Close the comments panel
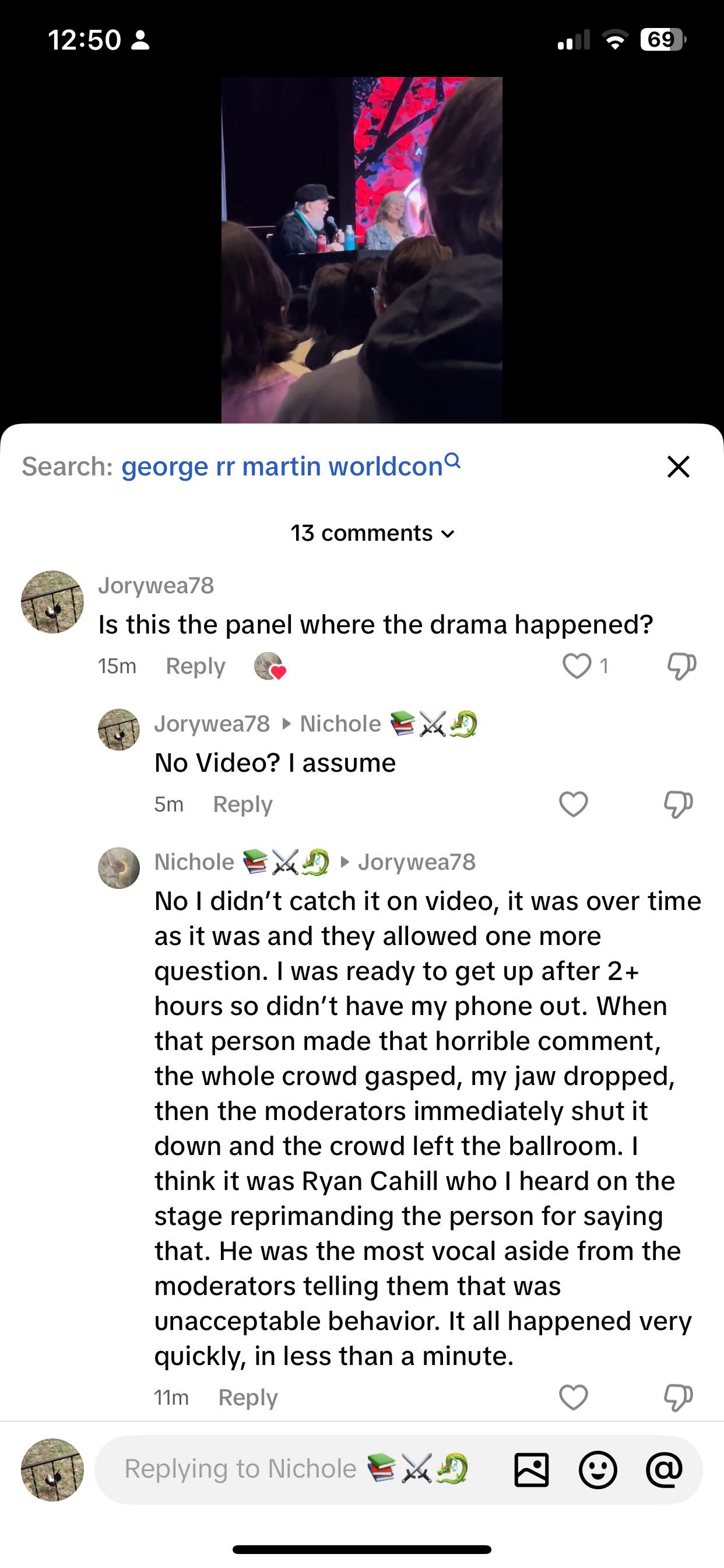 pos(679,467)
